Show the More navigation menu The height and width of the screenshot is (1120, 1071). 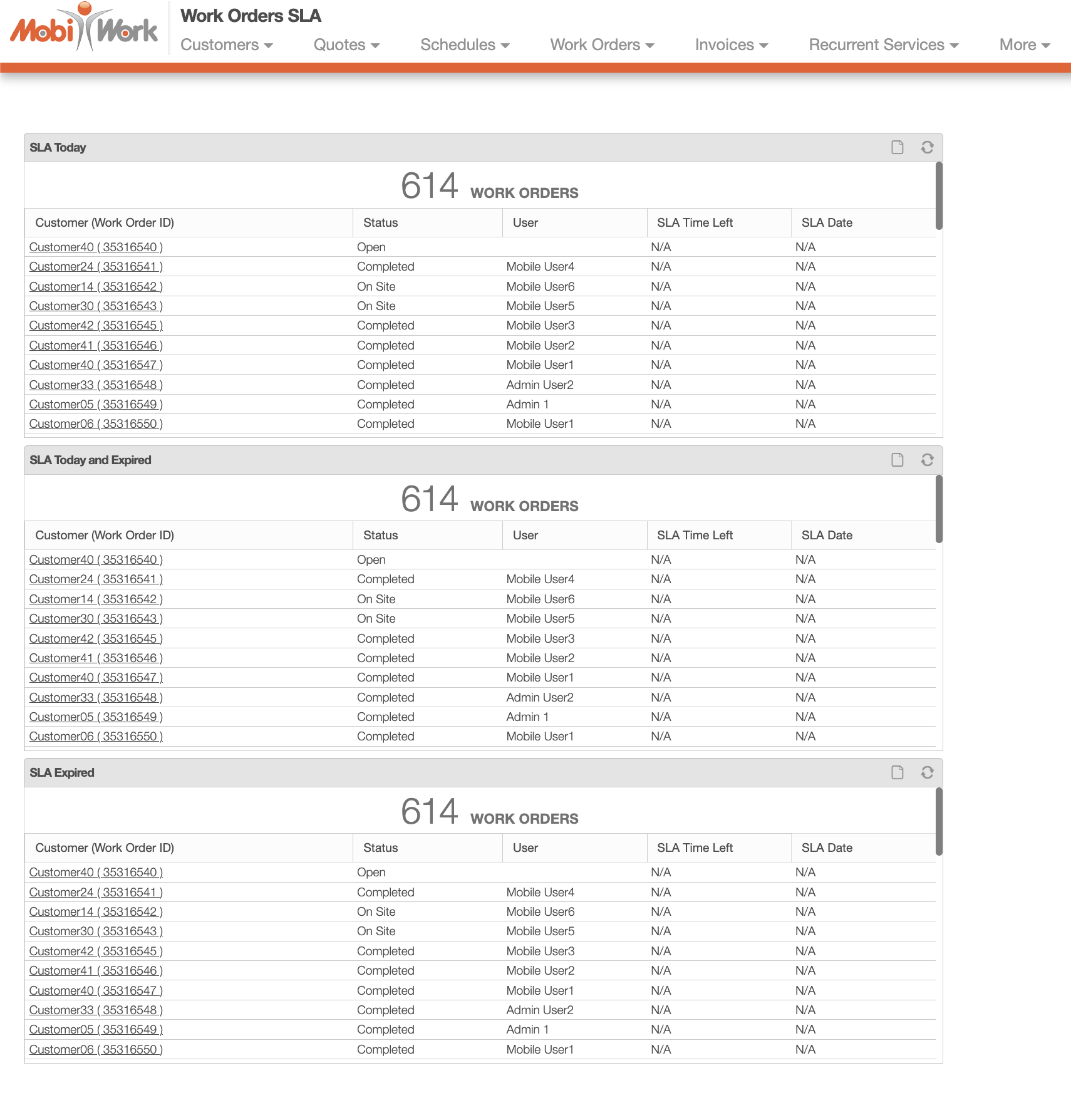(x=1024, y=45)
